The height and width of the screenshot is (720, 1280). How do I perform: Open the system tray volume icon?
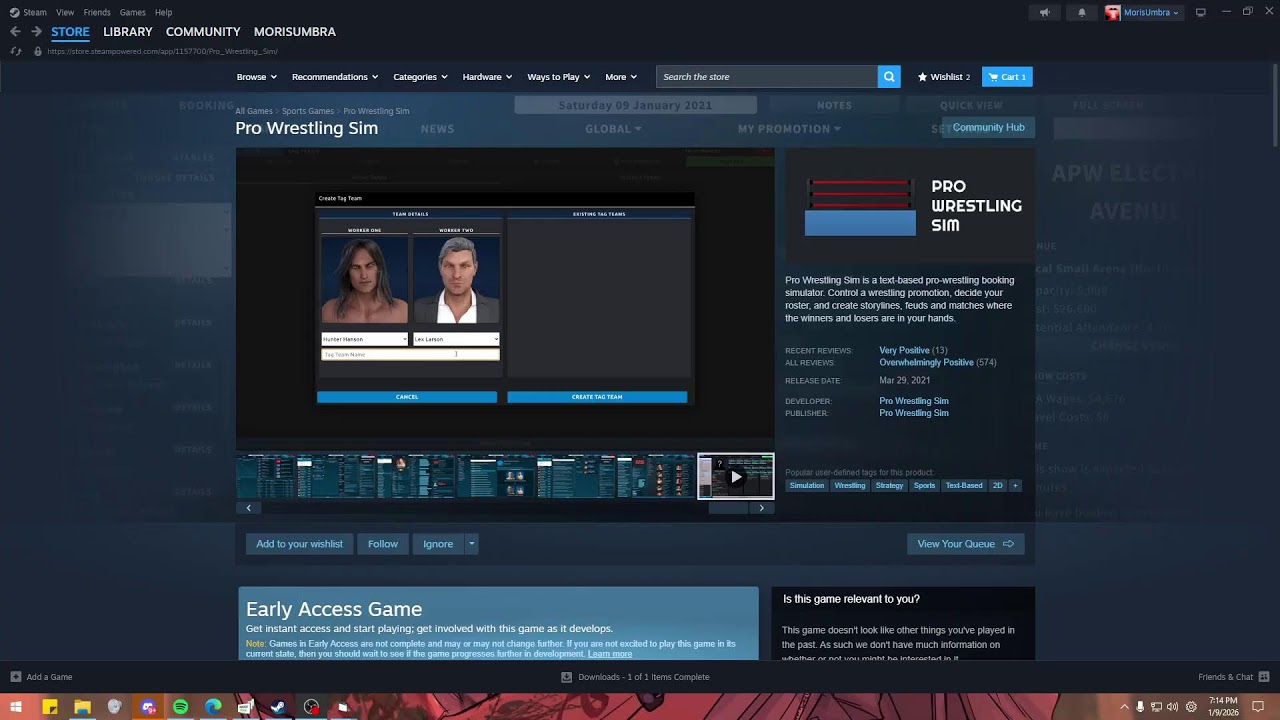1172,707
